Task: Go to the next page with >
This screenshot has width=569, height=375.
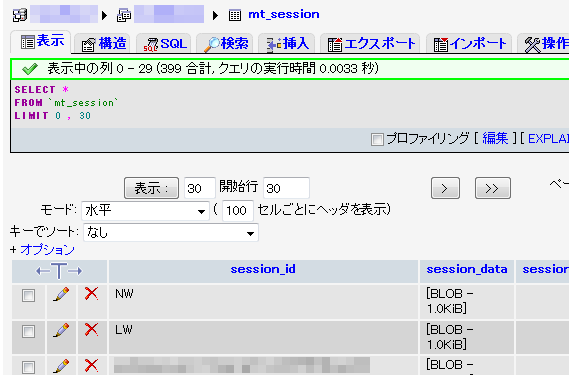Action: [445, 188]
